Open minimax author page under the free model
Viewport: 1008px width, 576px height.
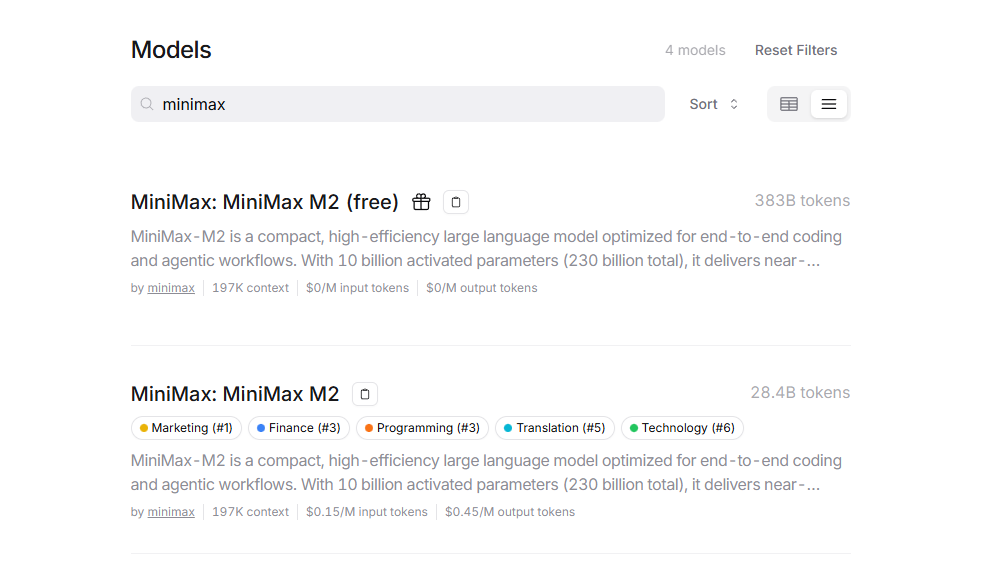(171, 287)
